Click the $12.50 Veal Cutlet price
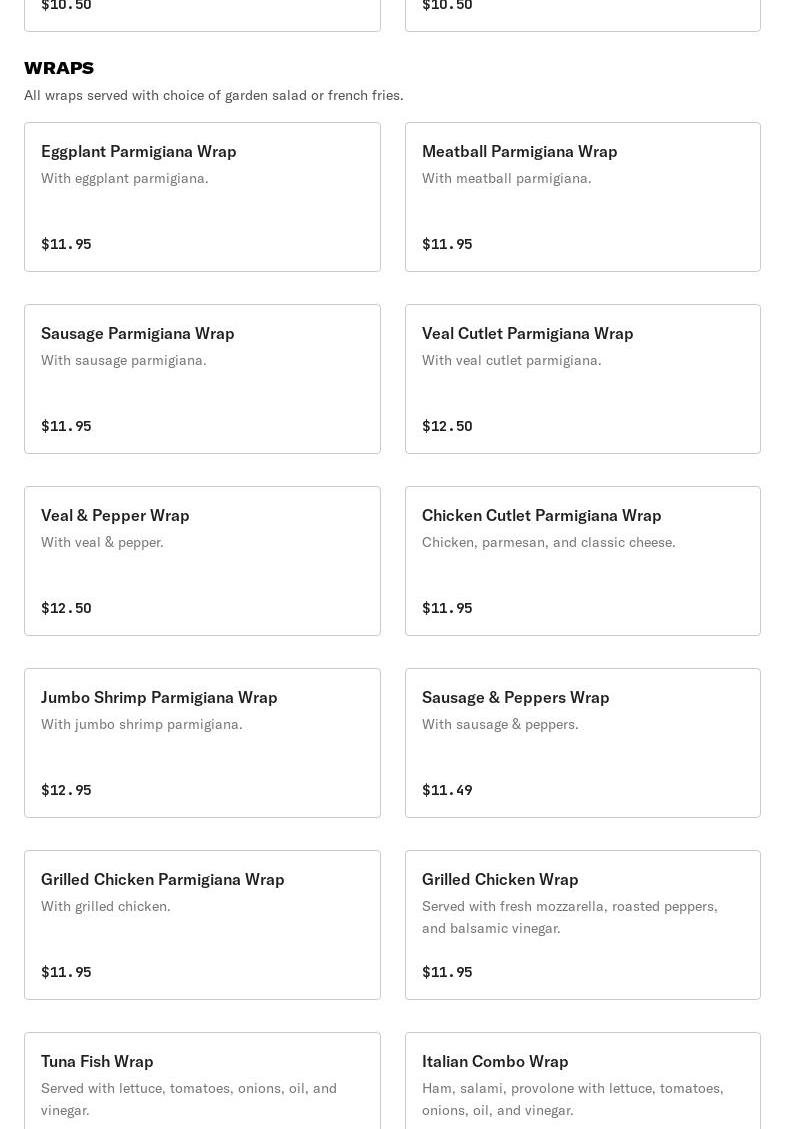The width and height of the screenshot is (785, 1129). [x=447, y=426]
